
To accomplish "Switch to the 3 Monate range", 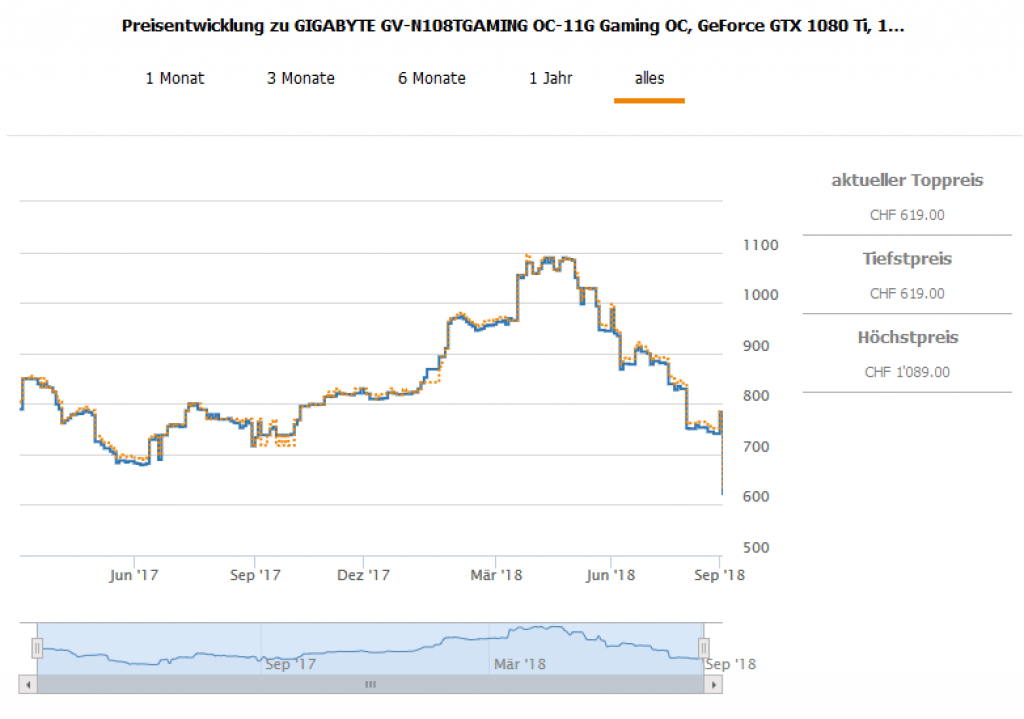I will (300, 78).
